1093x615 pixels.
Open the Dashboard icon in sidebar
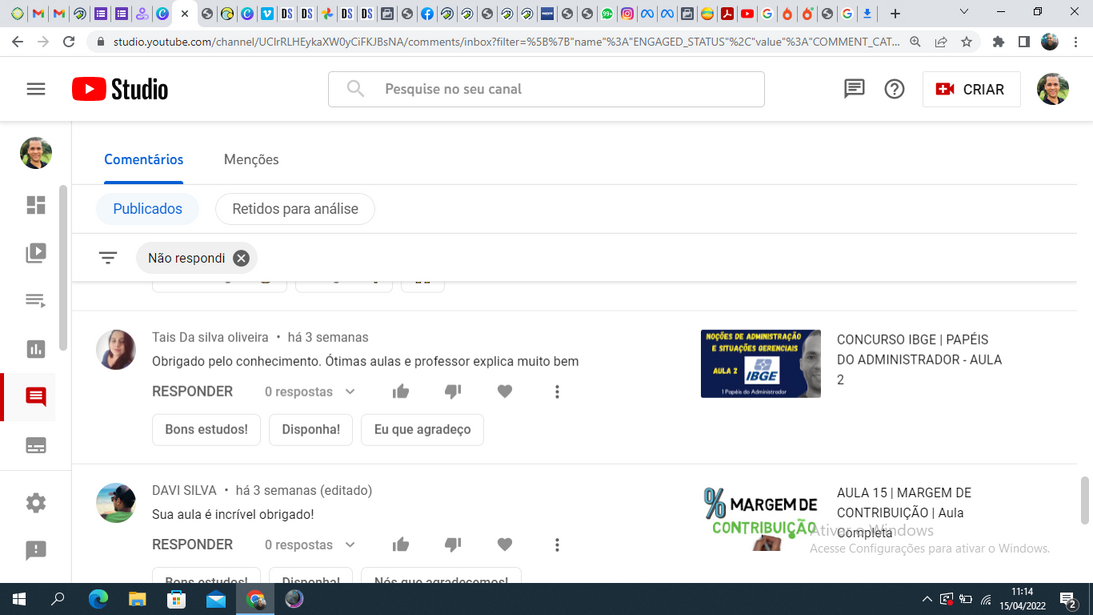(36, 205)
